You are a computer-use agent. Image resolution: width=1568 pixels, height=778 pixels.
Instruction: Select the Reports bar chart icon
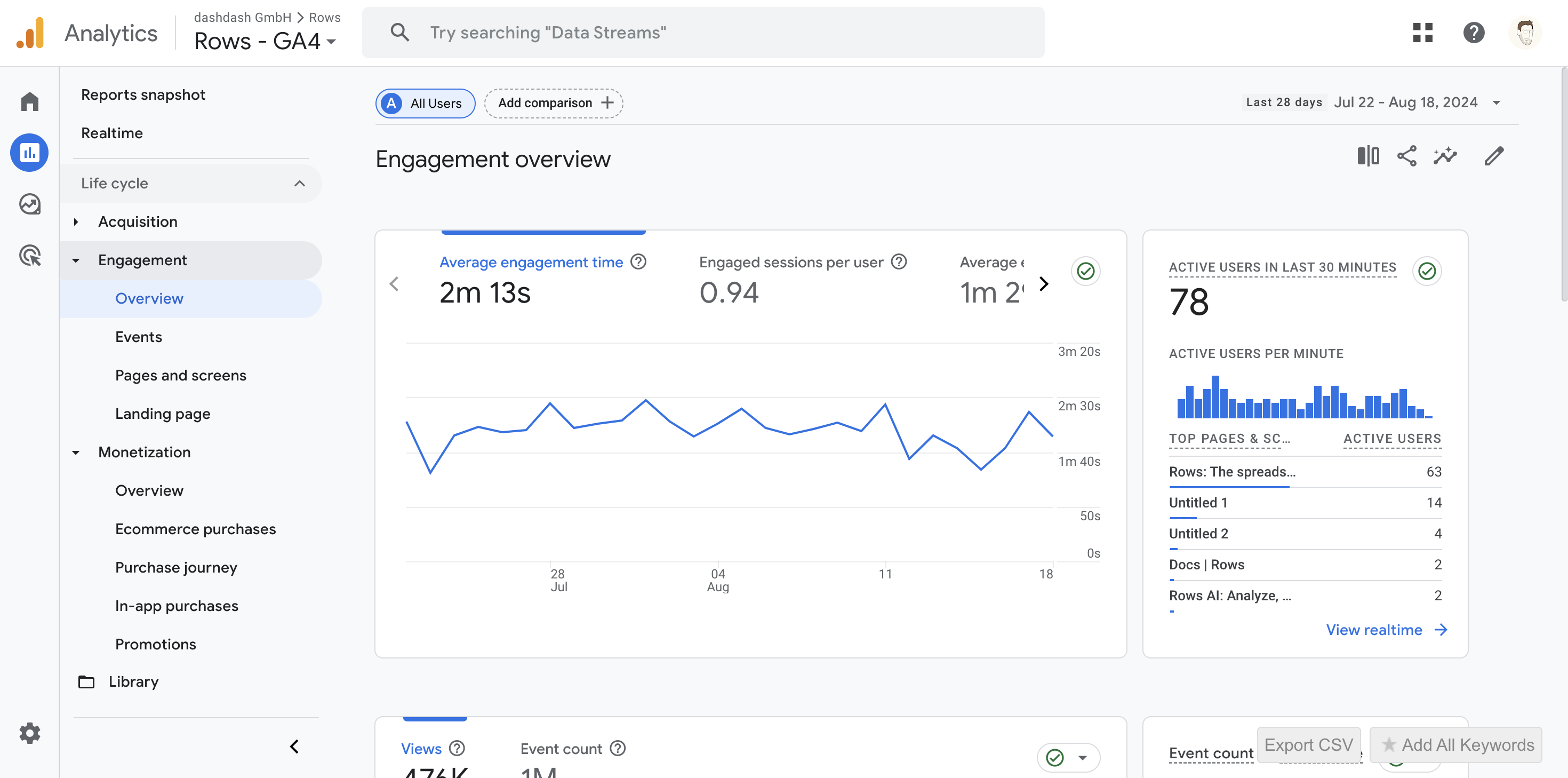(29, 152)
